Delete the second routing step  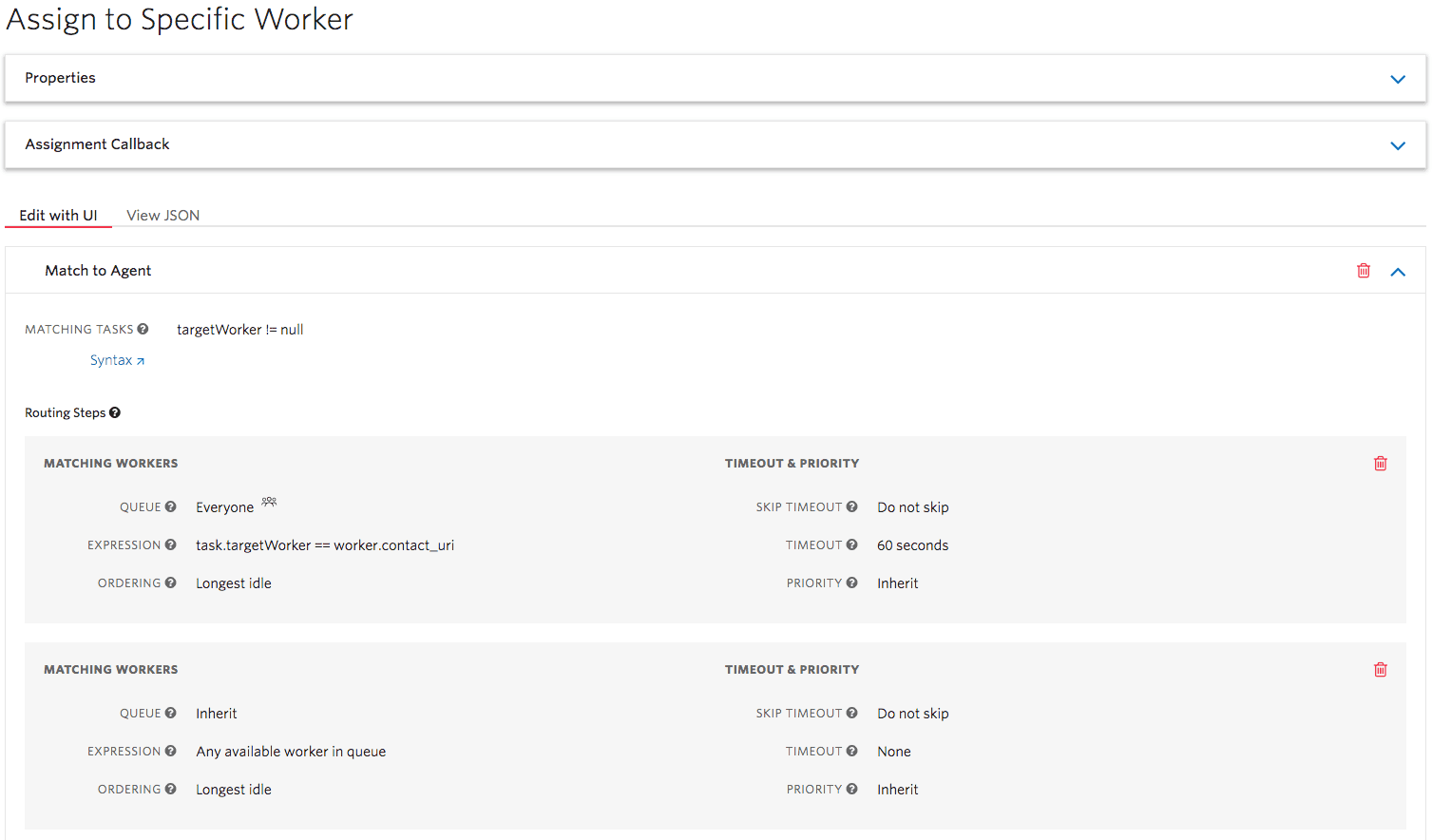(x=1380, y=669)
